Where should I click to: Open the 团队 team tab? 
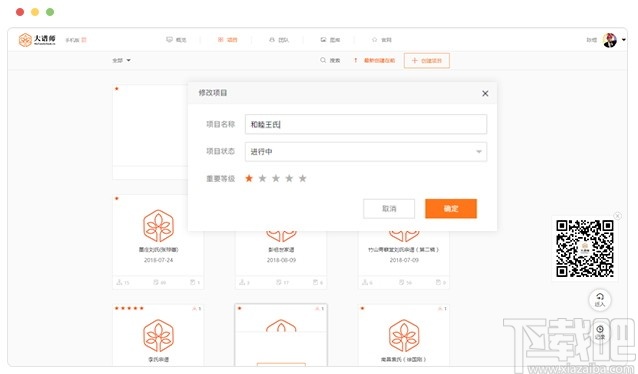click(x=279, y=40)
